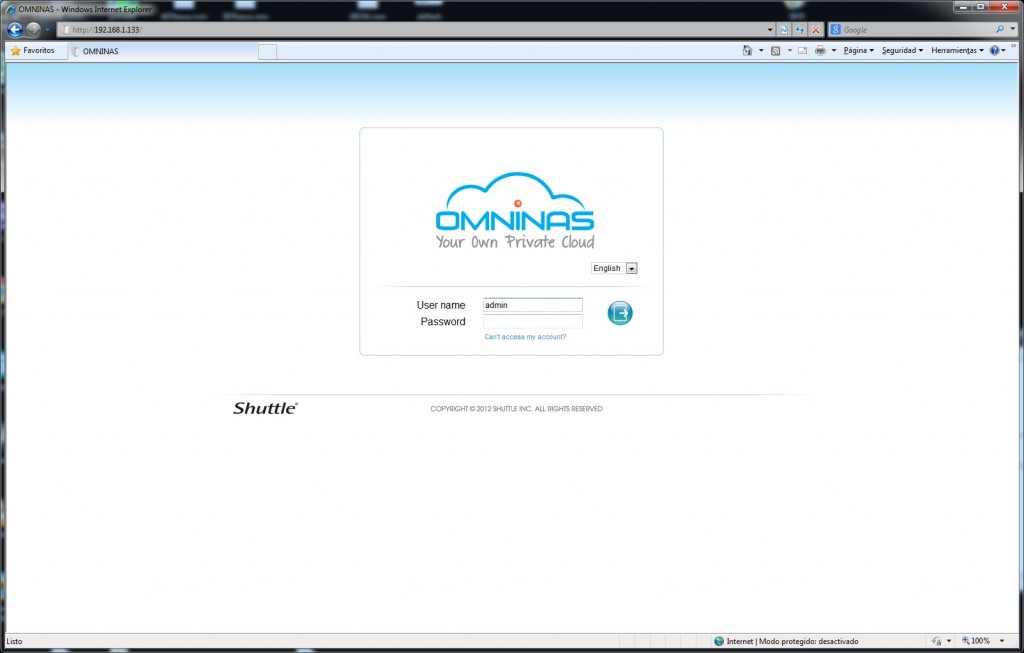The width and height of the screenshot is (1024, 653).
Task: Click the blue login arrow button
Action: click(x=620, y=313)
